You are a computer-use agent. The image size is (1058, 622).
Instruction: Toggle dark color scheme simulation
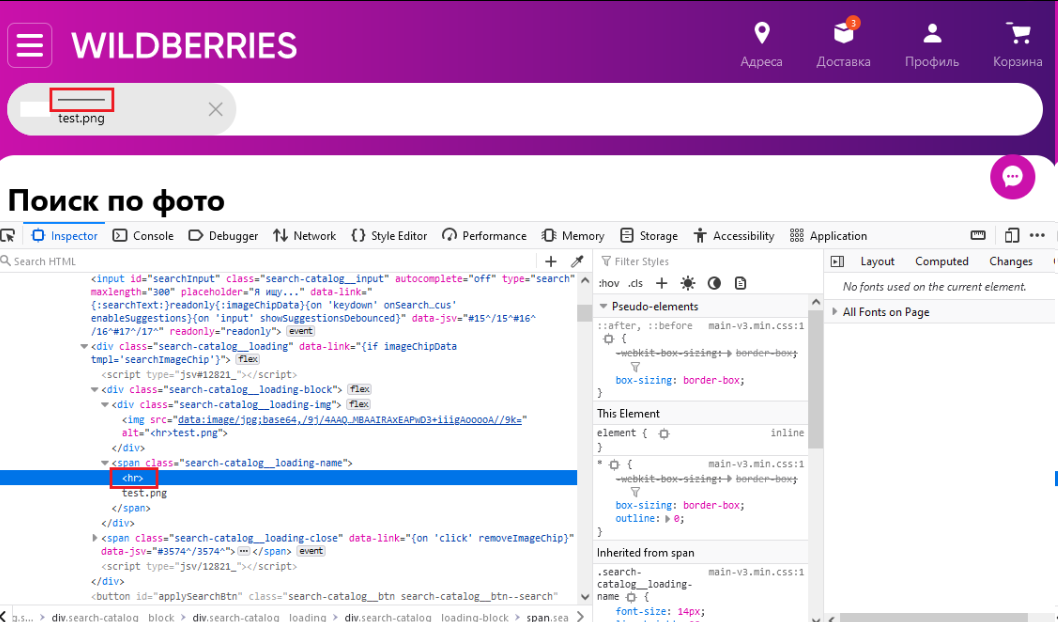point(714,283)
